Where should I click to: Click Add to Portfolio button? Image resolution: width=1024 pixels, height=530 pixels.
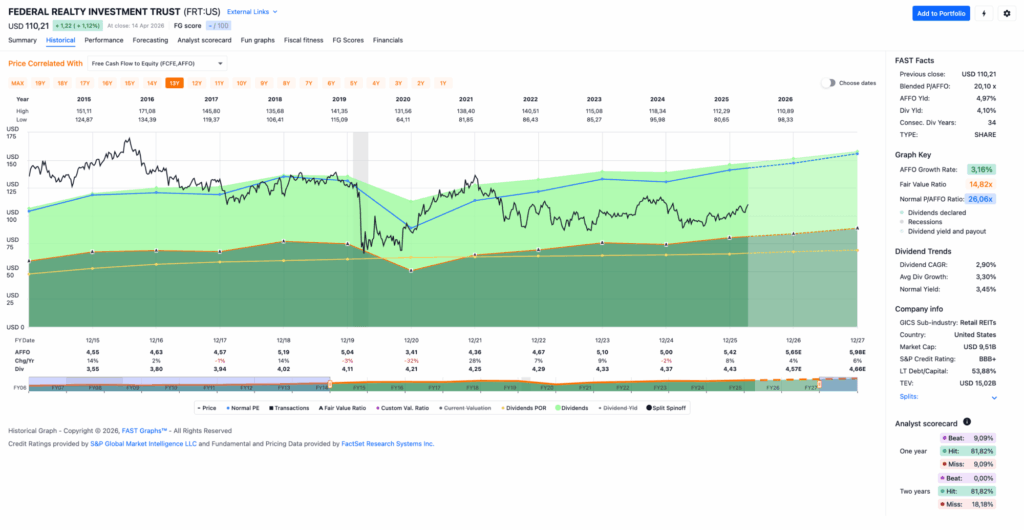tap(940, 13)
